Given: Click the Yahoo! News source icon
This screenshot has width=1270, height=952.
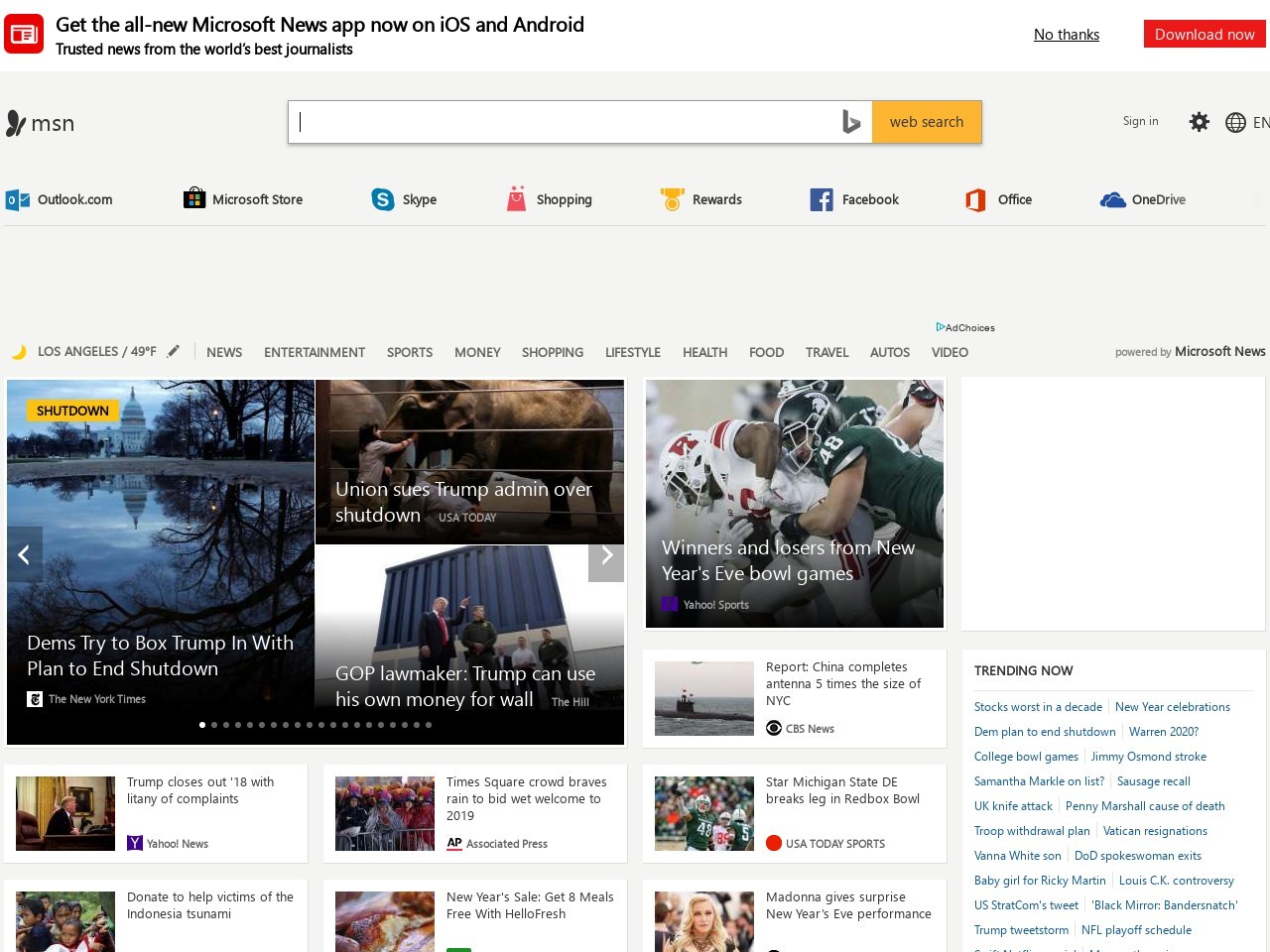Looking at the screenshot, I should click(x=135, y=844).
